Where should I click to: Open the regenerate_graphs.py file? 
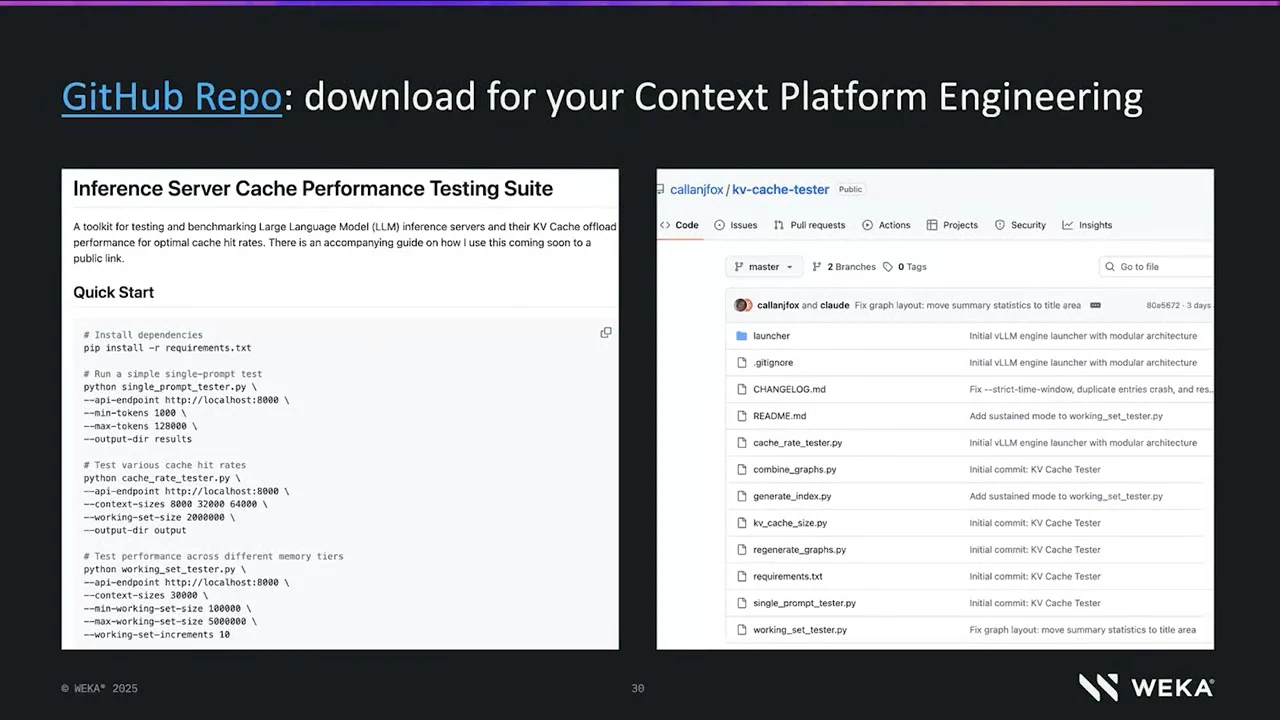800,550
